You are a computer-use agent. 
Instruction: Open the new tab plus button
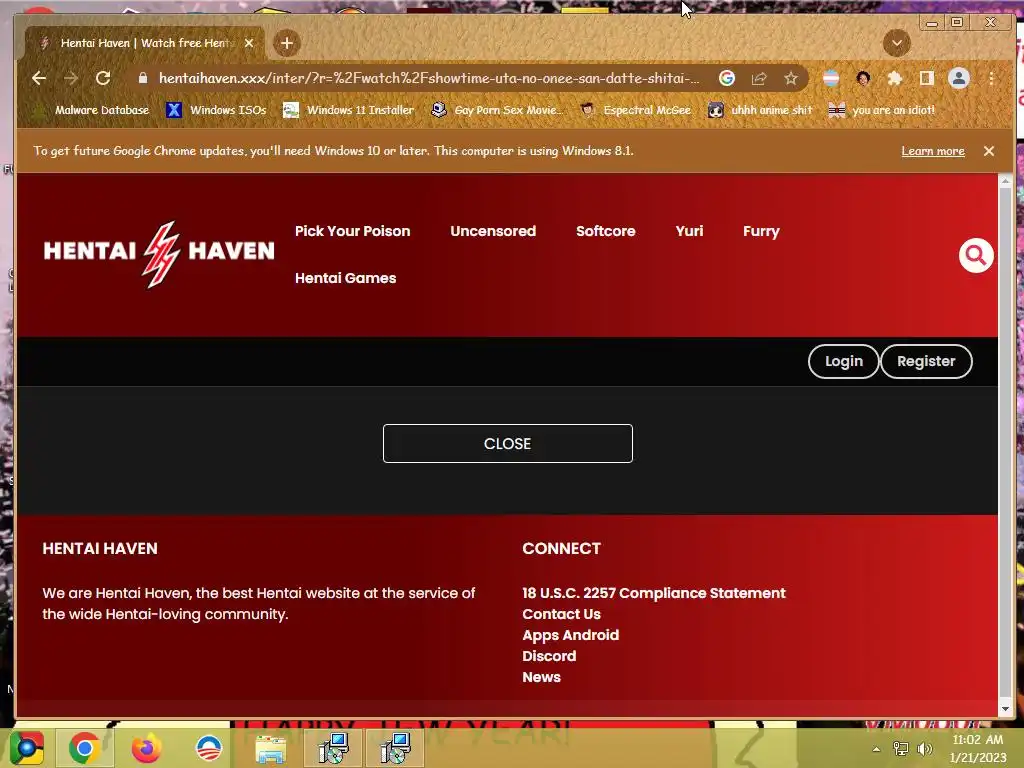coord(287,43)
